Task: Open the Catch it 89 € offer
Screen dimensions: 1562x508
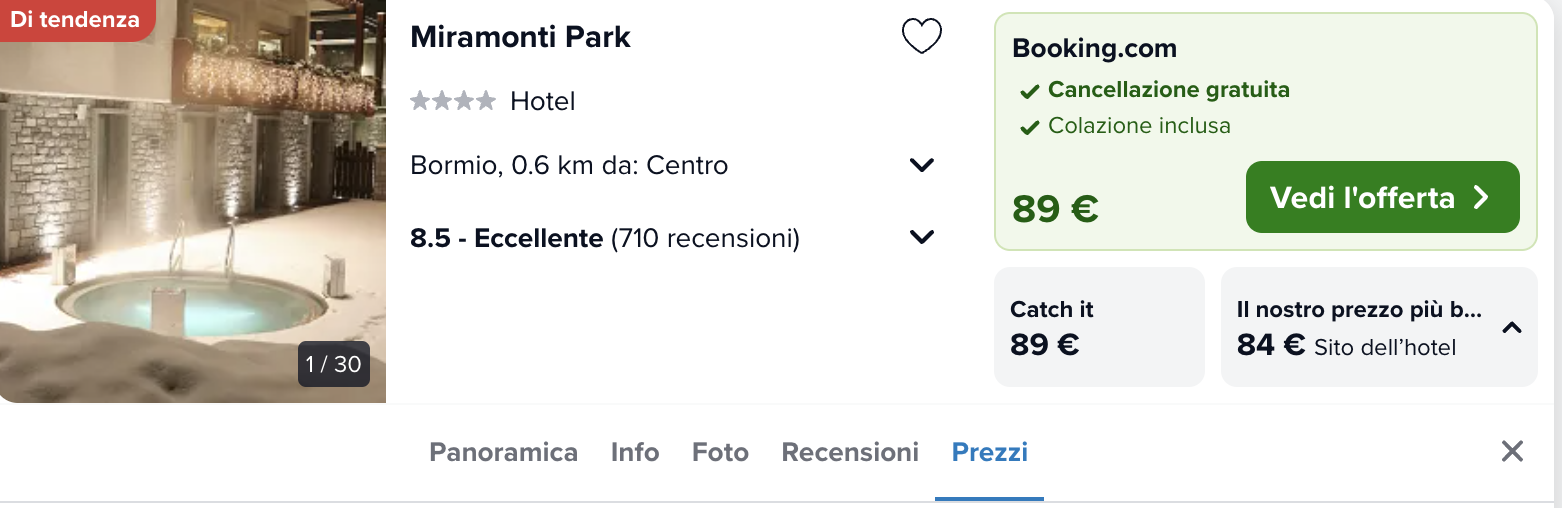Action: (1099, 327)
